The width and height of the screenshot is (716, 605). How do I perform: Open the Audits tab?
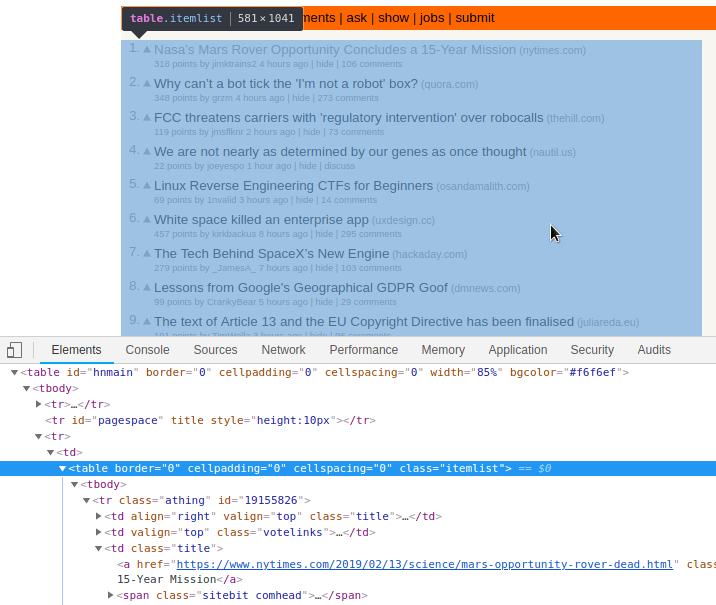coord(654,350)
